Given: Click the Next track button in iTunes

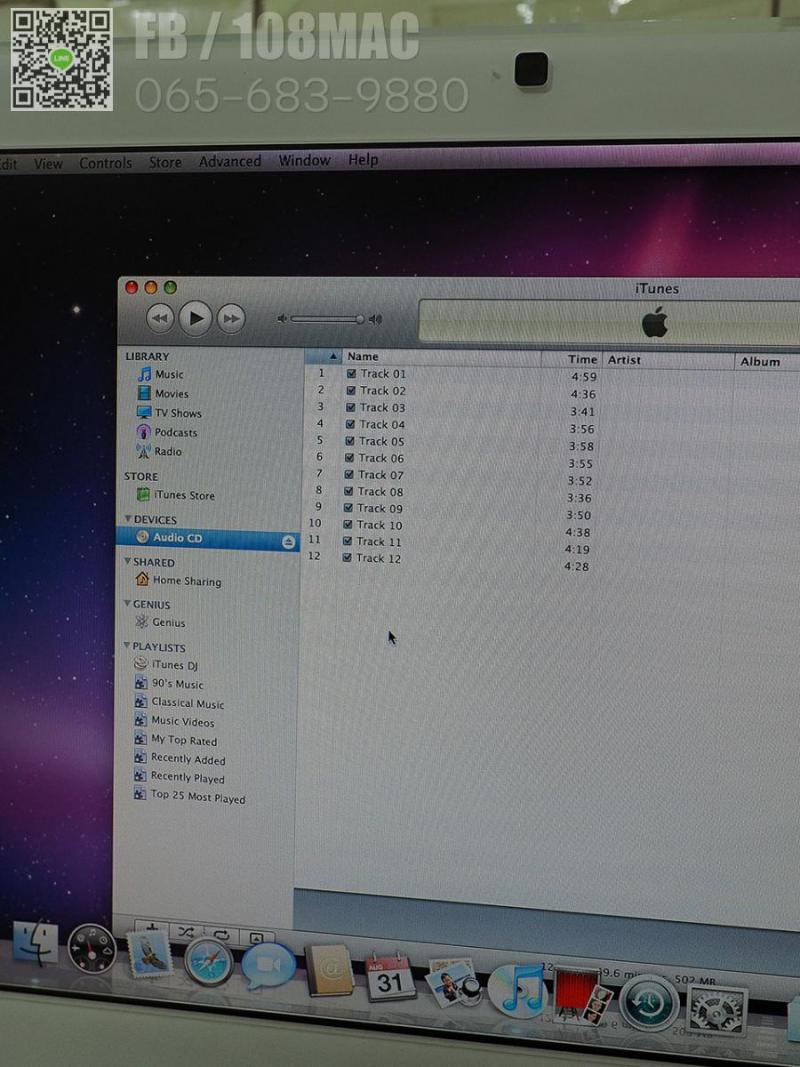Looking at the screenshot, I should (231, 318).
